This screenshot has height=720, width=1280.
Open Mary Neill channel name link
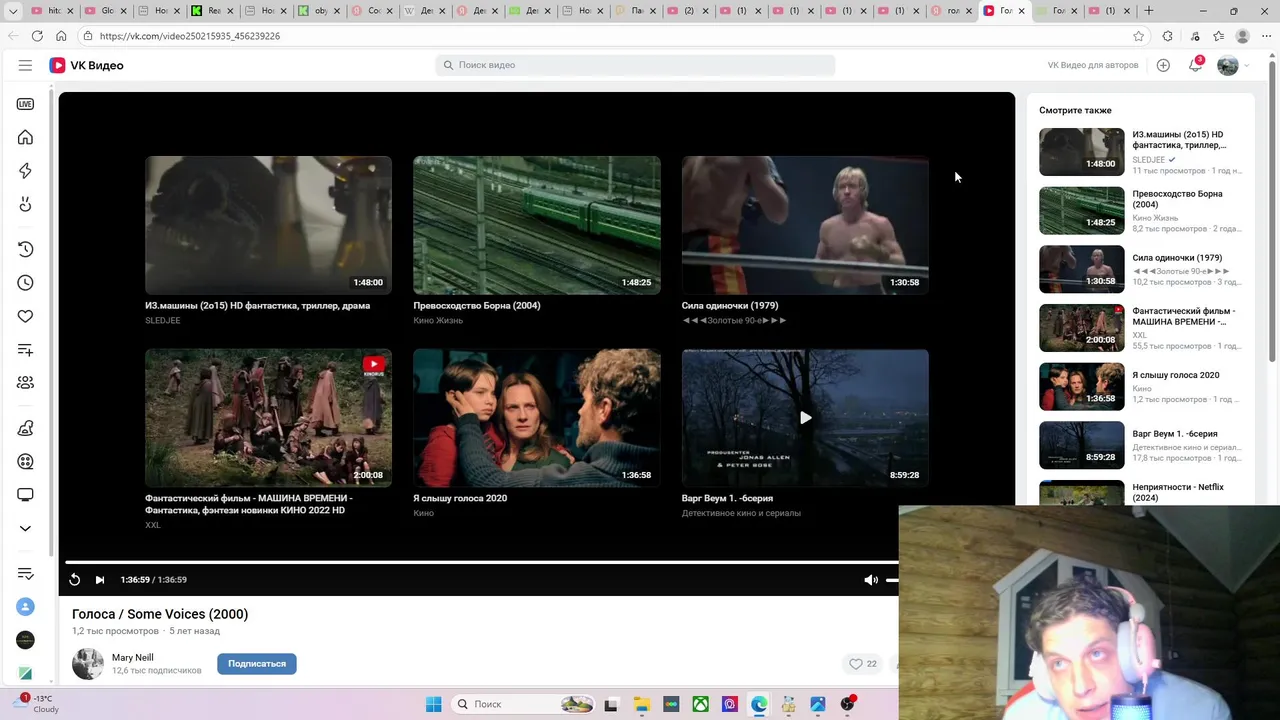point(133,658)
